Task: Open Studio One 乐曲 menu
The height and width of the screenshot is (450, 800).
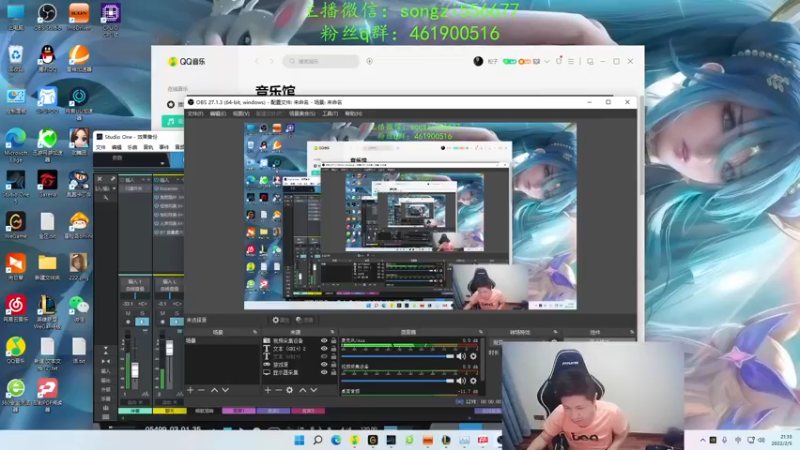Action: click(132, 147)
